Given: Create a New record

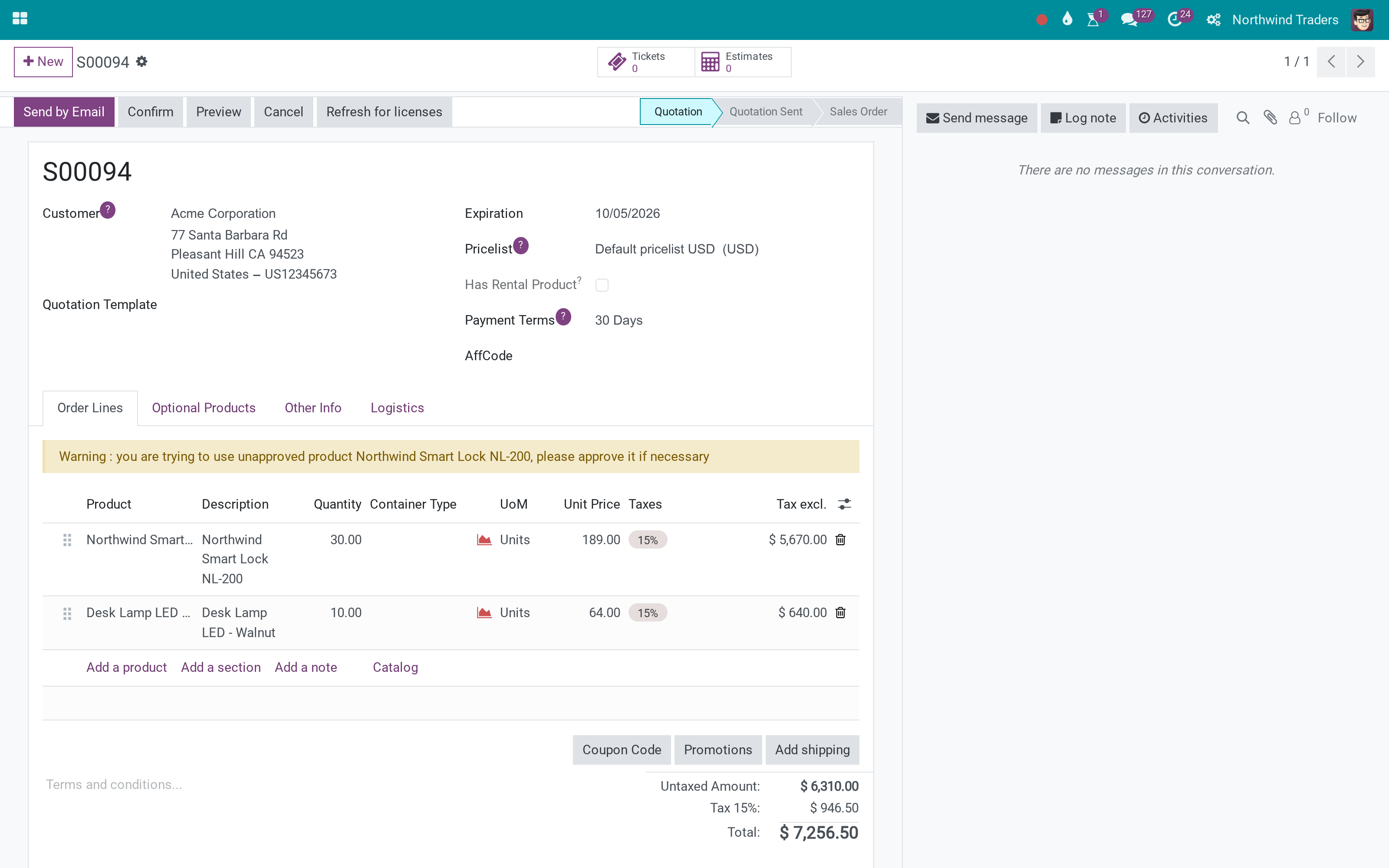Looking at the screenshot, I should 43,62.
